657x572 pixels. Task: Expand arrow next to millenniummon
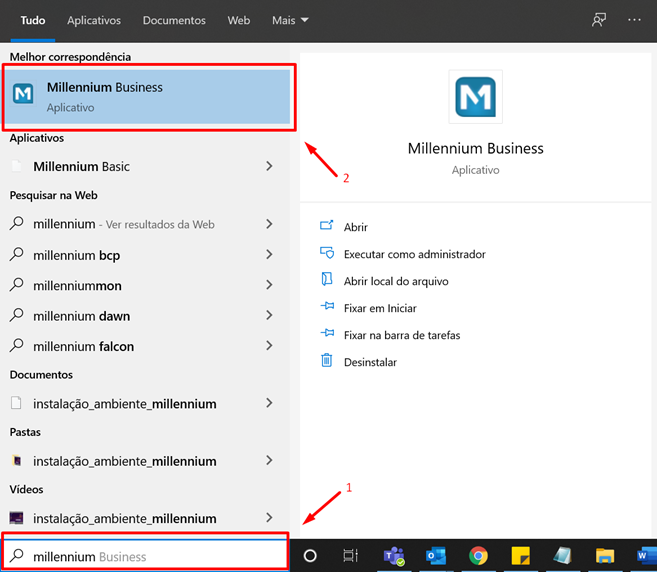pos(269,285)
